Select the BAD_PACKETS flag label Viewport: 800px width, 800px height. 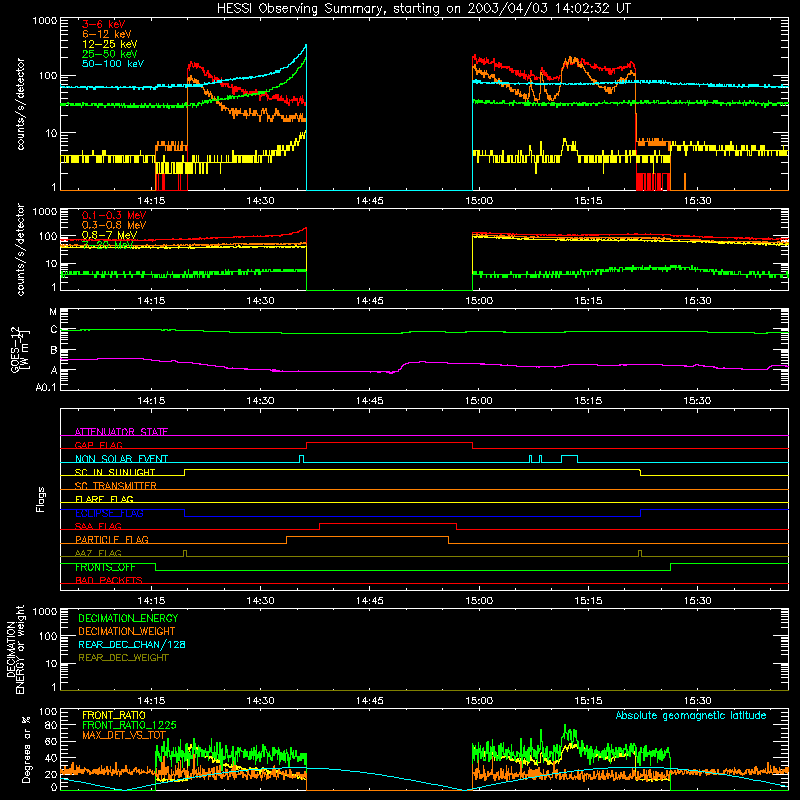[x=109, y=580]
